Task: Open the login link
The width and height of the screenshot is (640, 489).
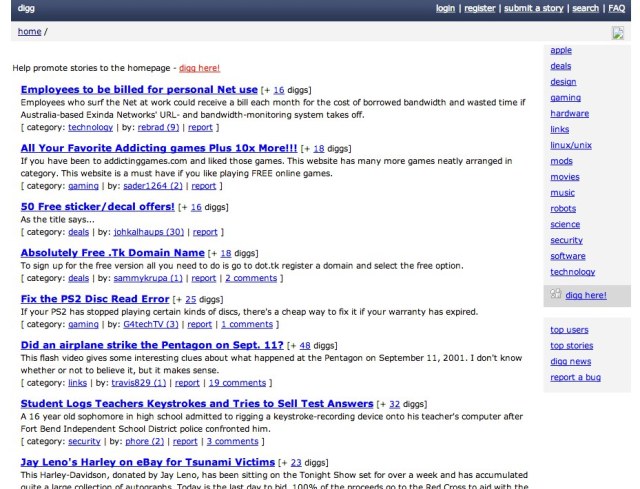Action: (x=445, y=8)
